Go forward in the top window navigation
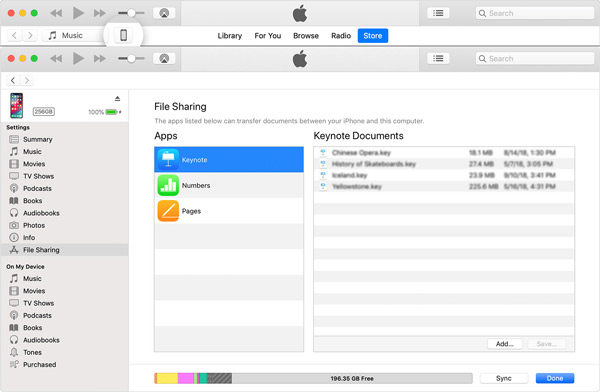Viewport: 600px width, 392px height. click(x=30, y=36)
